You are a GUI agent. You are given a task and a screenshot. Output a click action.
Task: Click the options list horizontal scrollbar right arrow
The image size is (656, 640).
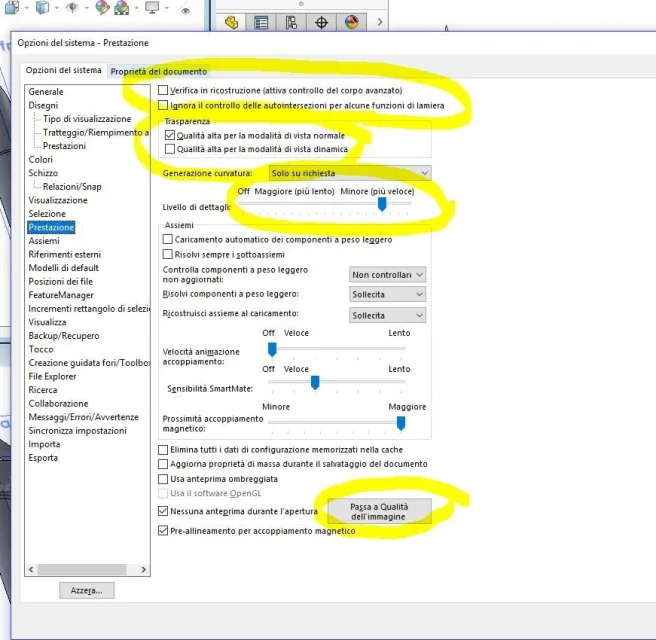[144, 569]
